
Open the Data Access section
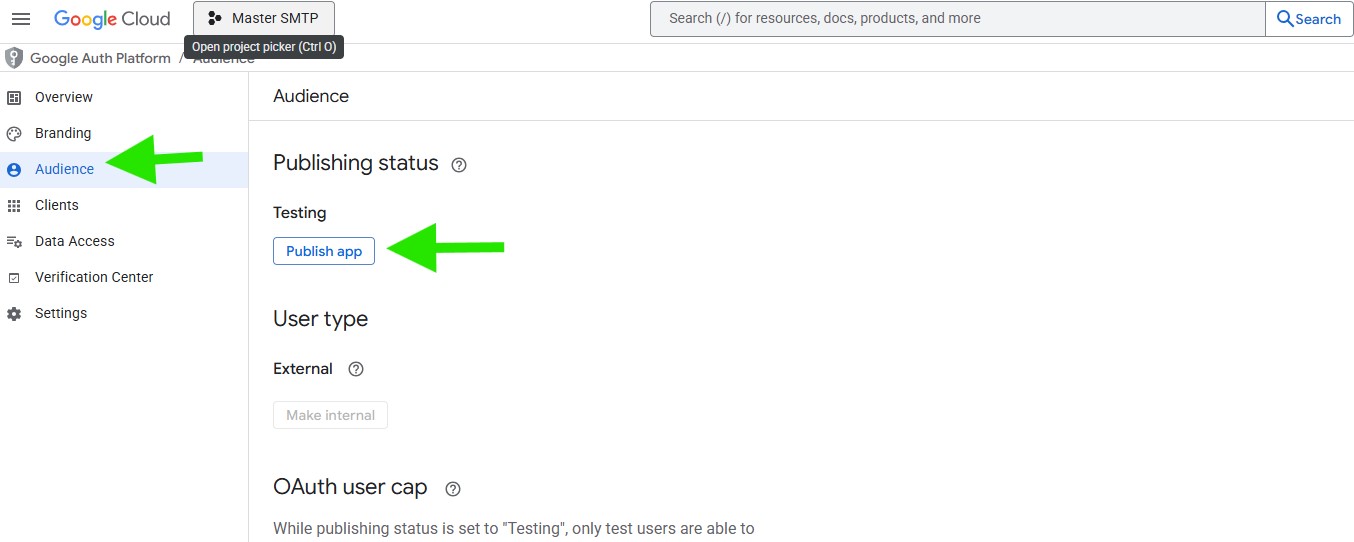pyautogui.click(x=75, y=241)
